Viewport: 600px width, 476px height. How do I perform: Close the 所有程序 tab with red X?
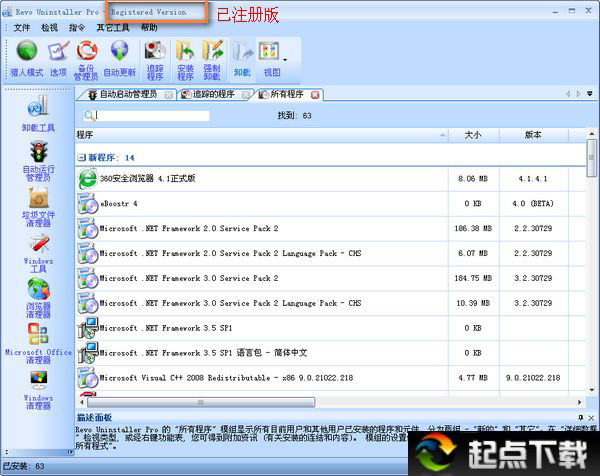click(315, 95)
